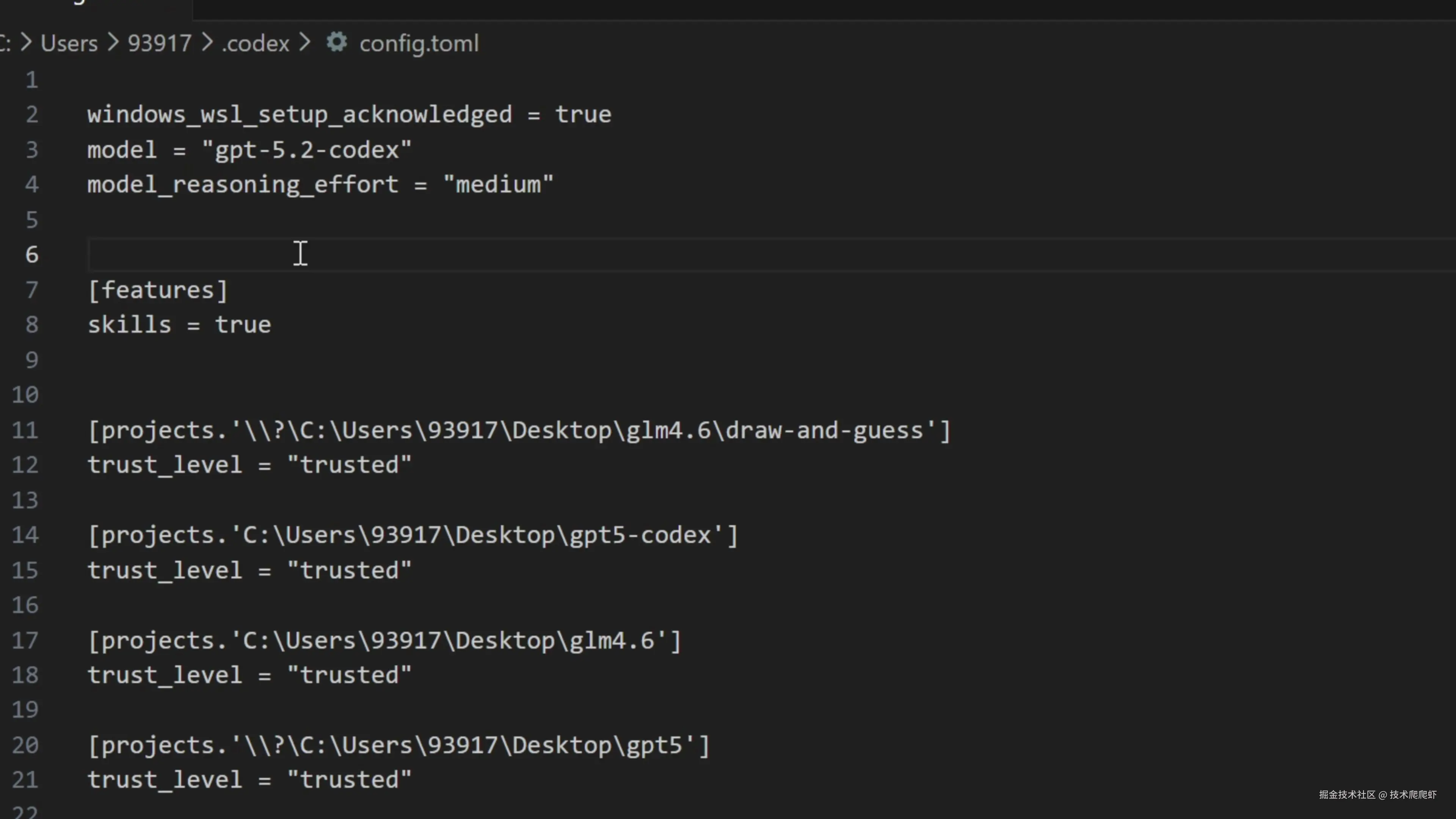Click the [features] section header

point(158,290)
